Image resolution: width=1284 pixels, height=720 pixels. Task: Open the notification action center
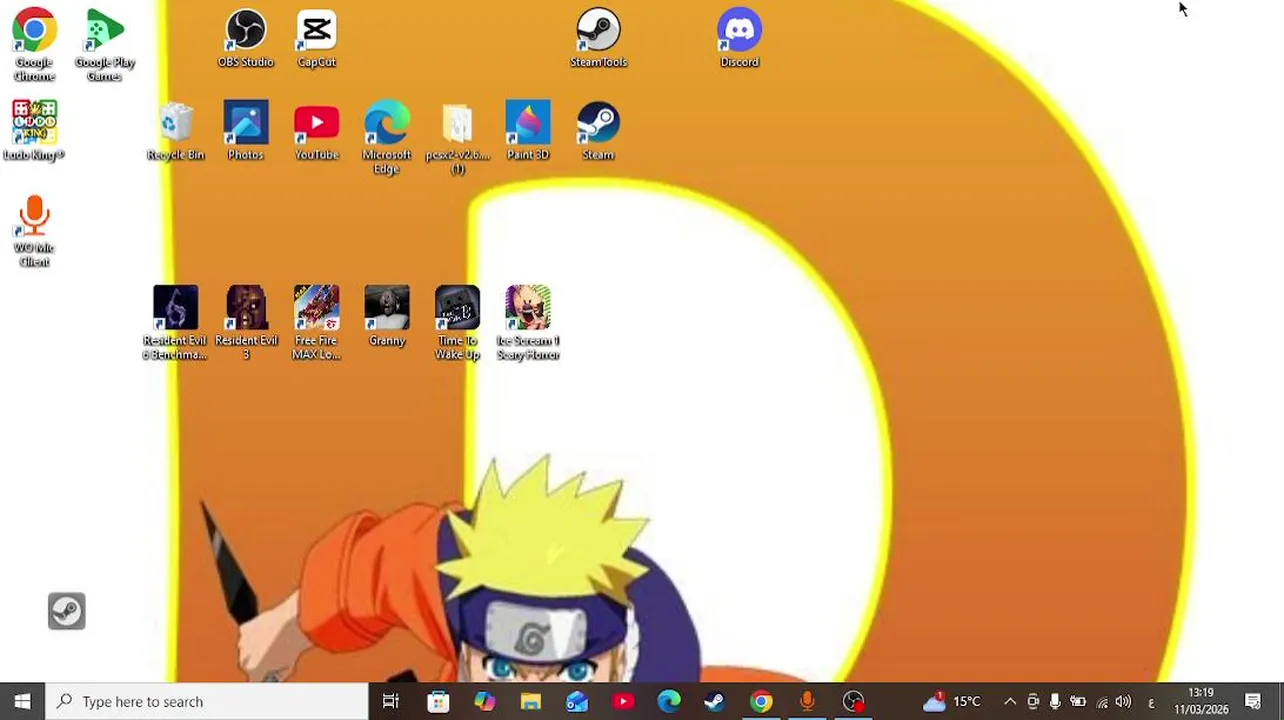click(1254, 702)
